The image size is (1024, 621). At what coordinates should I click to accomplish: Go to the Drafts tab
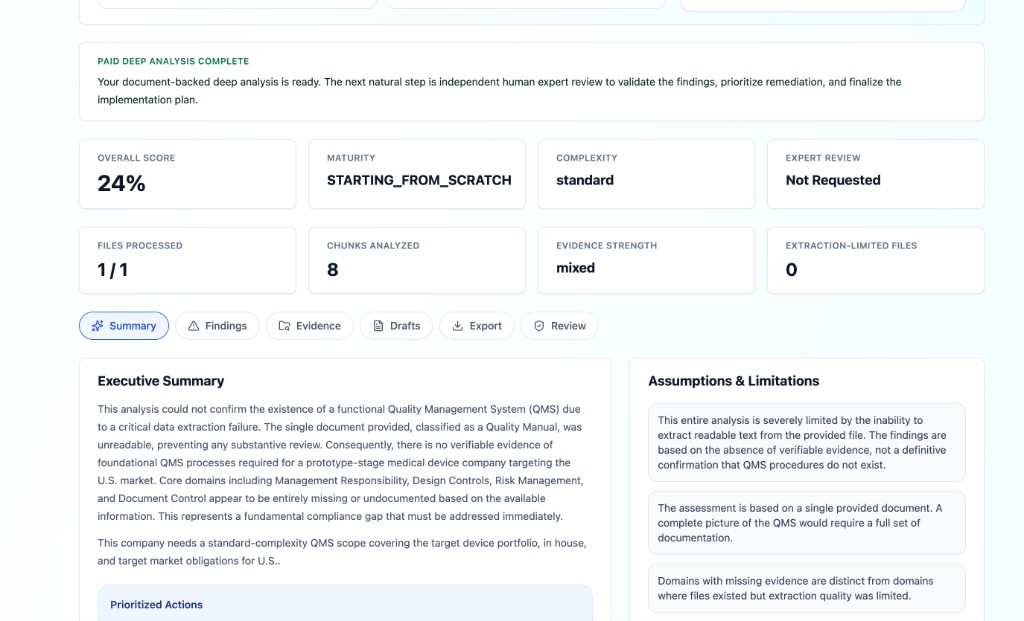click(396, 326)
